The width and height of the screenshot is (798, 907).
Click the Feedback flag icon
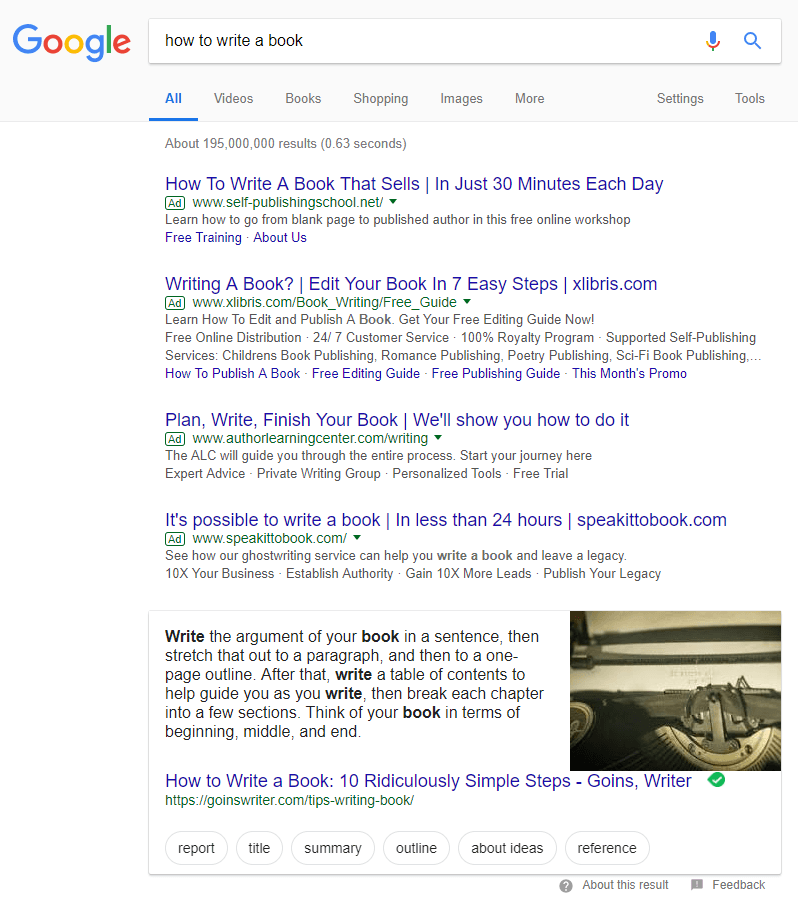click(697, 885)
